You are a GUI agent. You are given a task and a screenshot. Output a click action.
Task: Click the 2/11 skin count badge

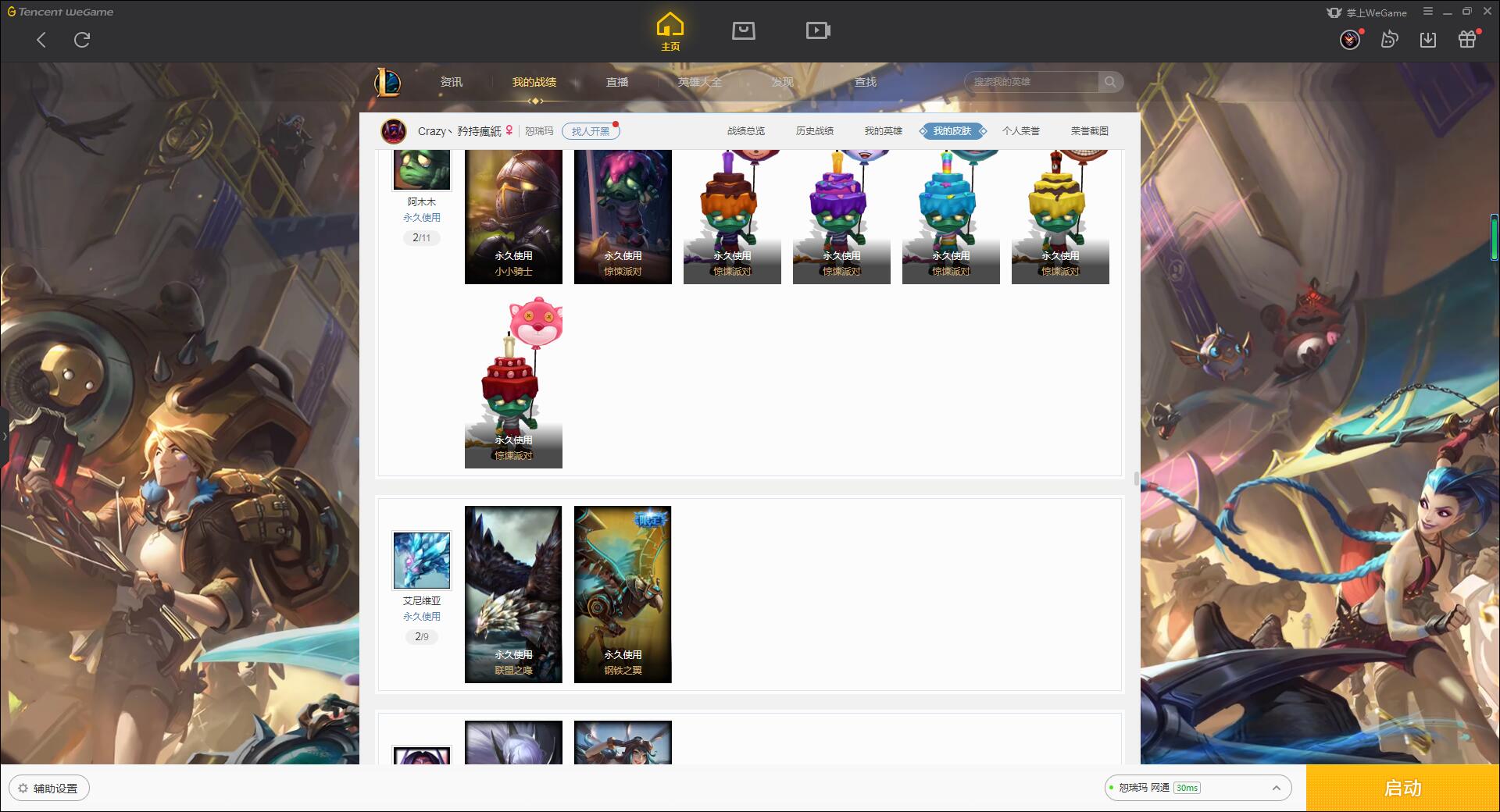(x=422, y=238)
